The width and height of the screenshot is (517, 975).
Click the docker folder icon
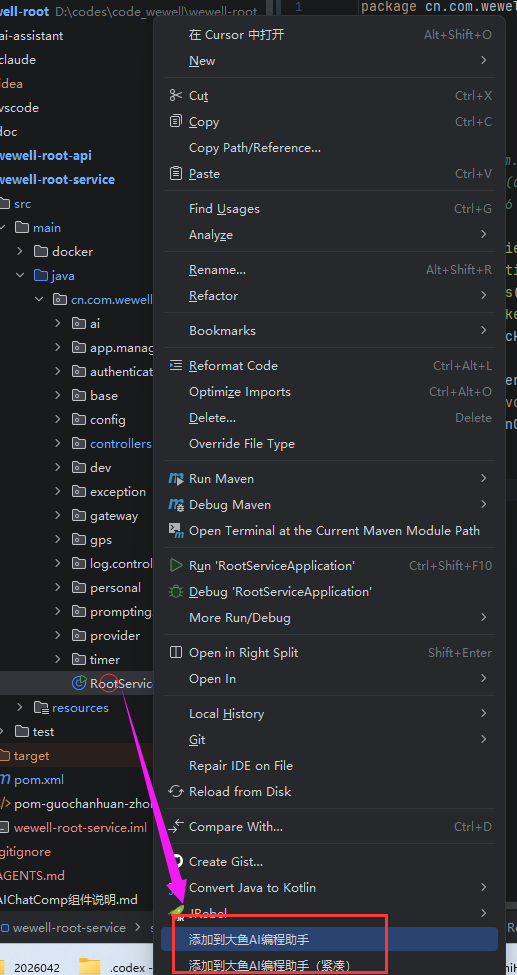click(x=41, y=251)
